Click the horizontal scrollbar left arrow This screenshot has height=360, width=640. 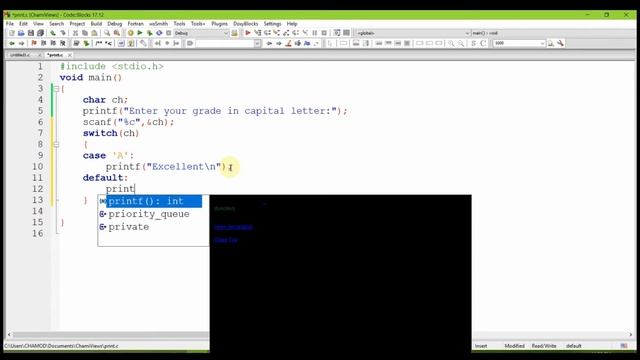pos(9,335)
